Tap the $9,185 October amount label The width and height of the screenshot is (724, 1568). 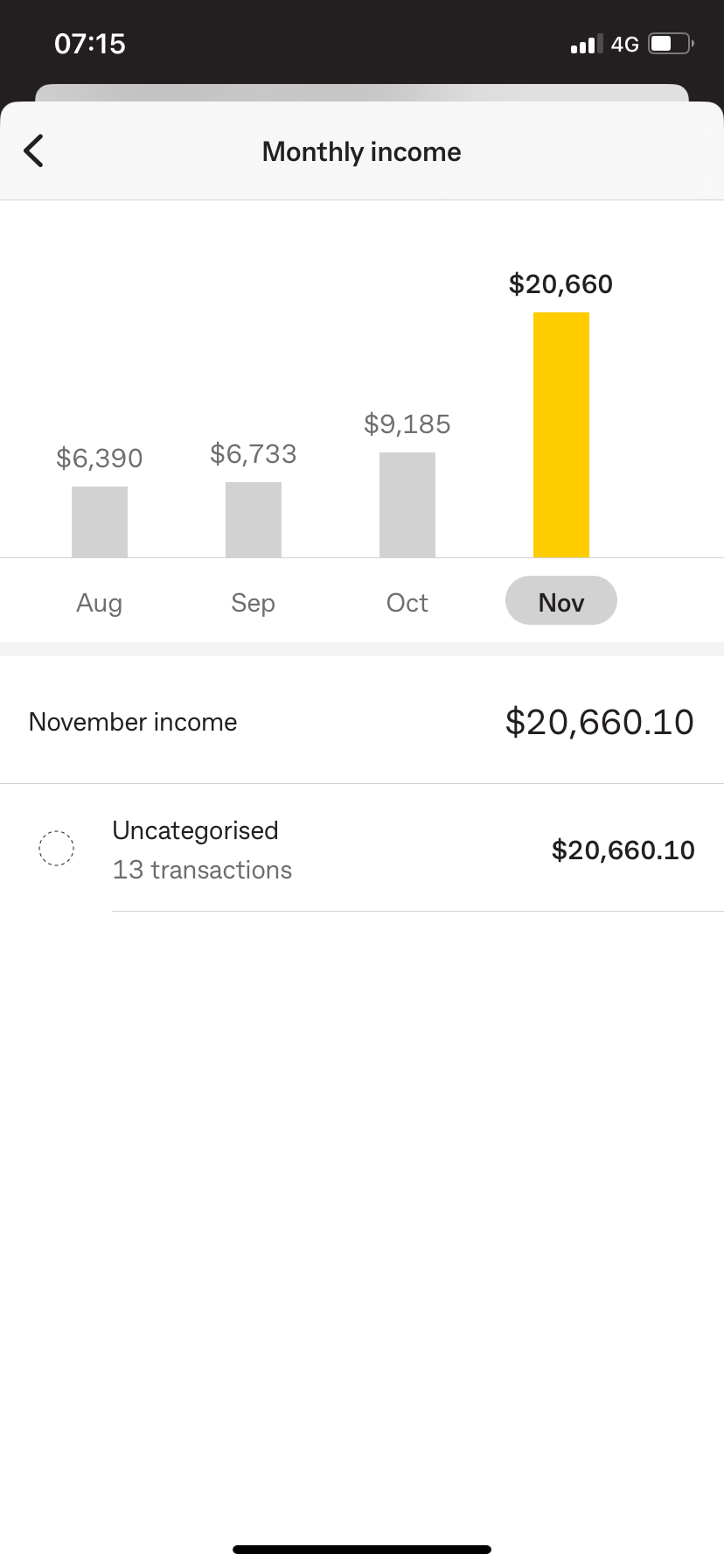click(407, 424)
